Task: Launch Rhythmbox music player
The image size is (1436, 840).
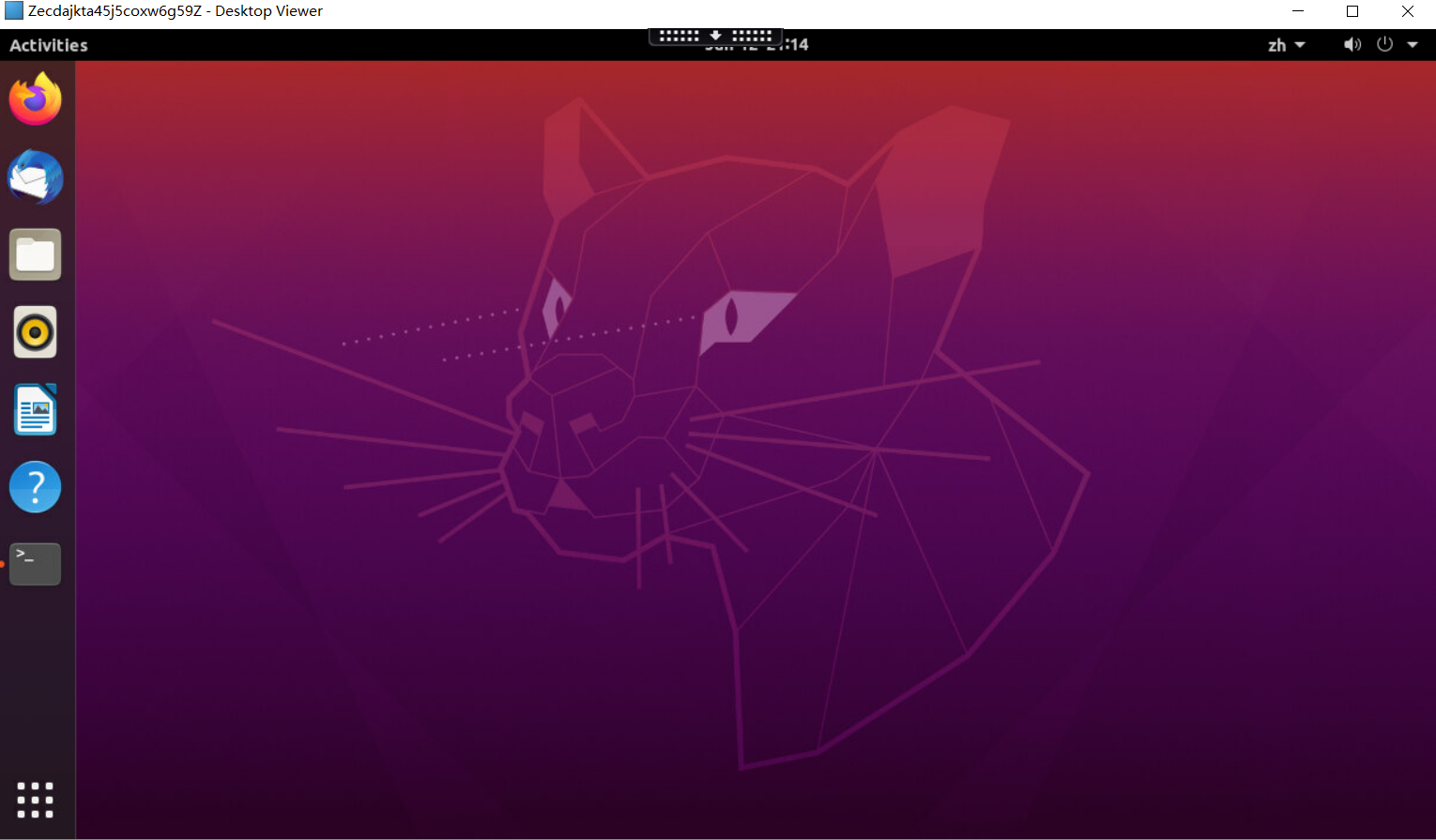Action: pos(36,332)
